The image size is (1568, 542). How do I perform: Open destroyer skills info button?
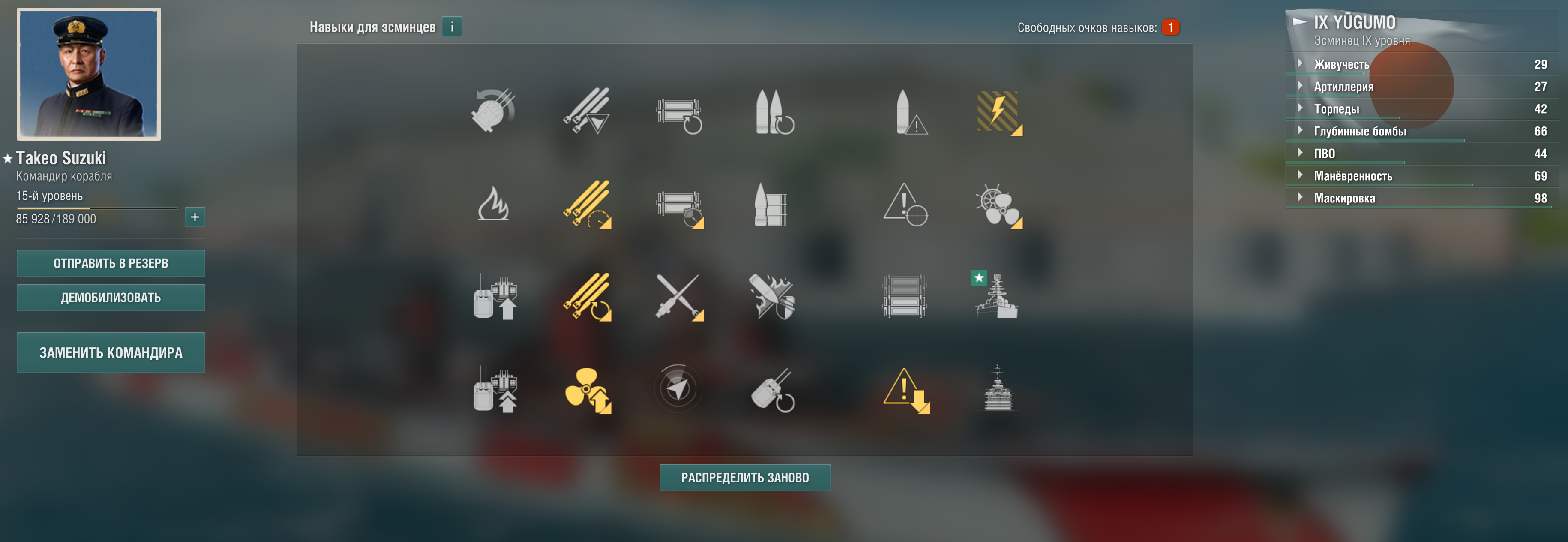pos(452,27)
